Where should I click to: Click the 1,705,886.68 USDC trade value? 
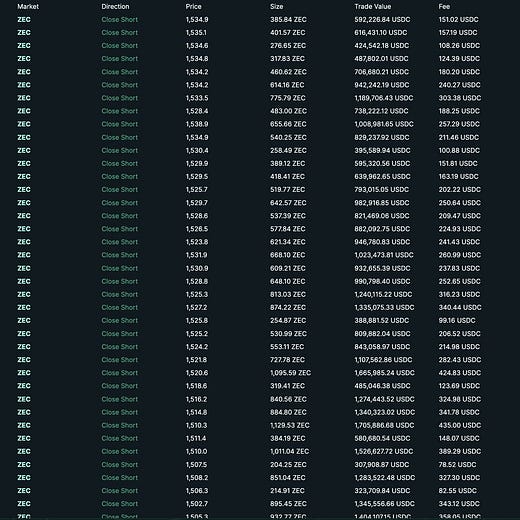(x=384, y=425)
